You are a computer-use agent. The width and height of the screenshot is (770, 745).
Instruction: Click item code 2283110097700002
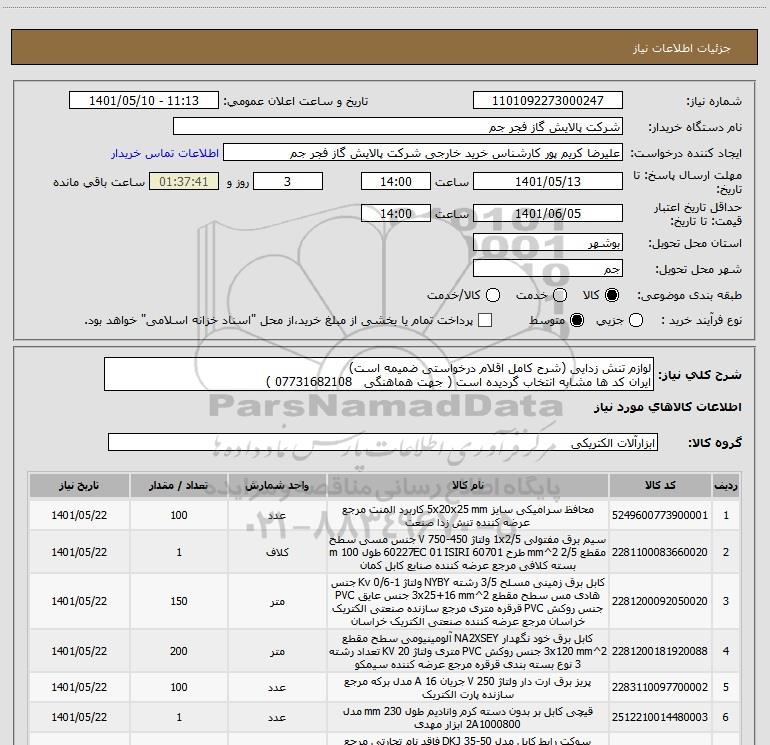coord(660,687)
